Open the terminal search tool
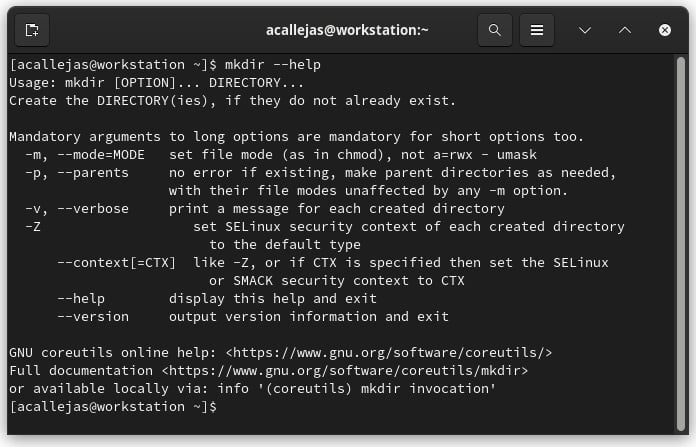Image resolution: width=696 pixels, height=447 pixels. pos(494,30)
